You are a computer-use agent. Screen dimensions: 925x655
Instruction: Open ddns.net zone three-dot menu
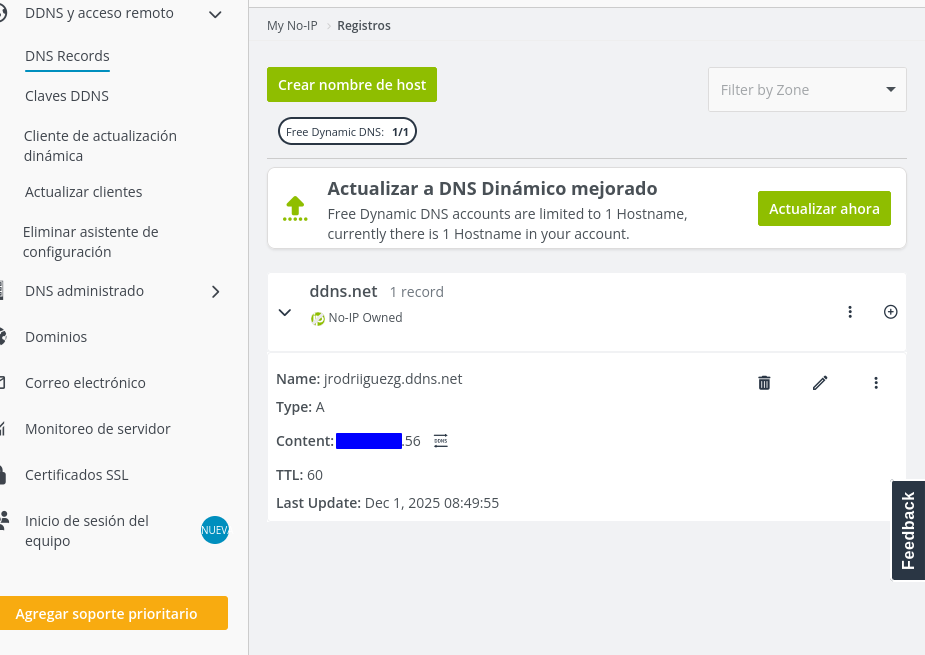pos(850,312)
